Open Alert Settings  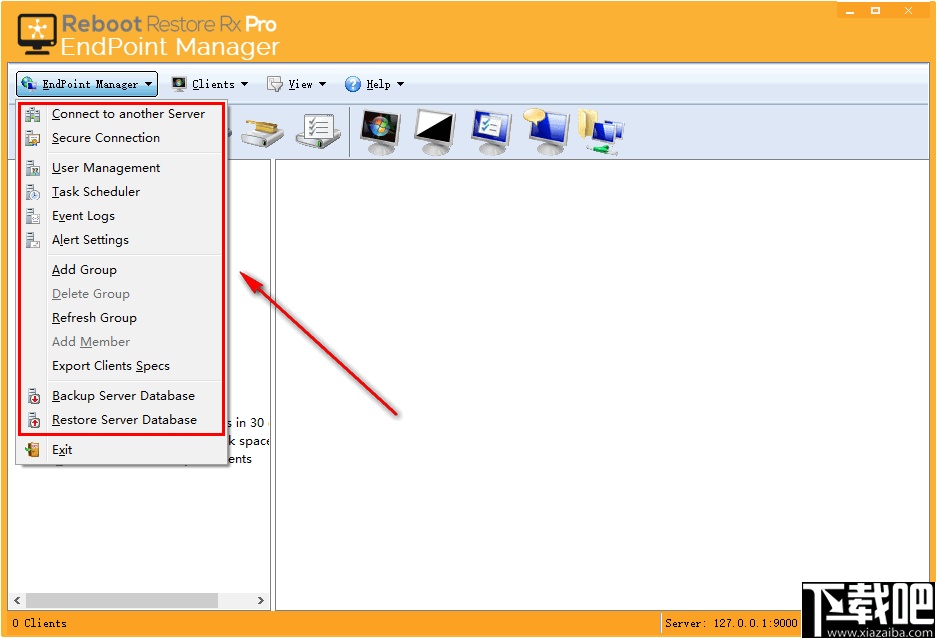[121, 240]
